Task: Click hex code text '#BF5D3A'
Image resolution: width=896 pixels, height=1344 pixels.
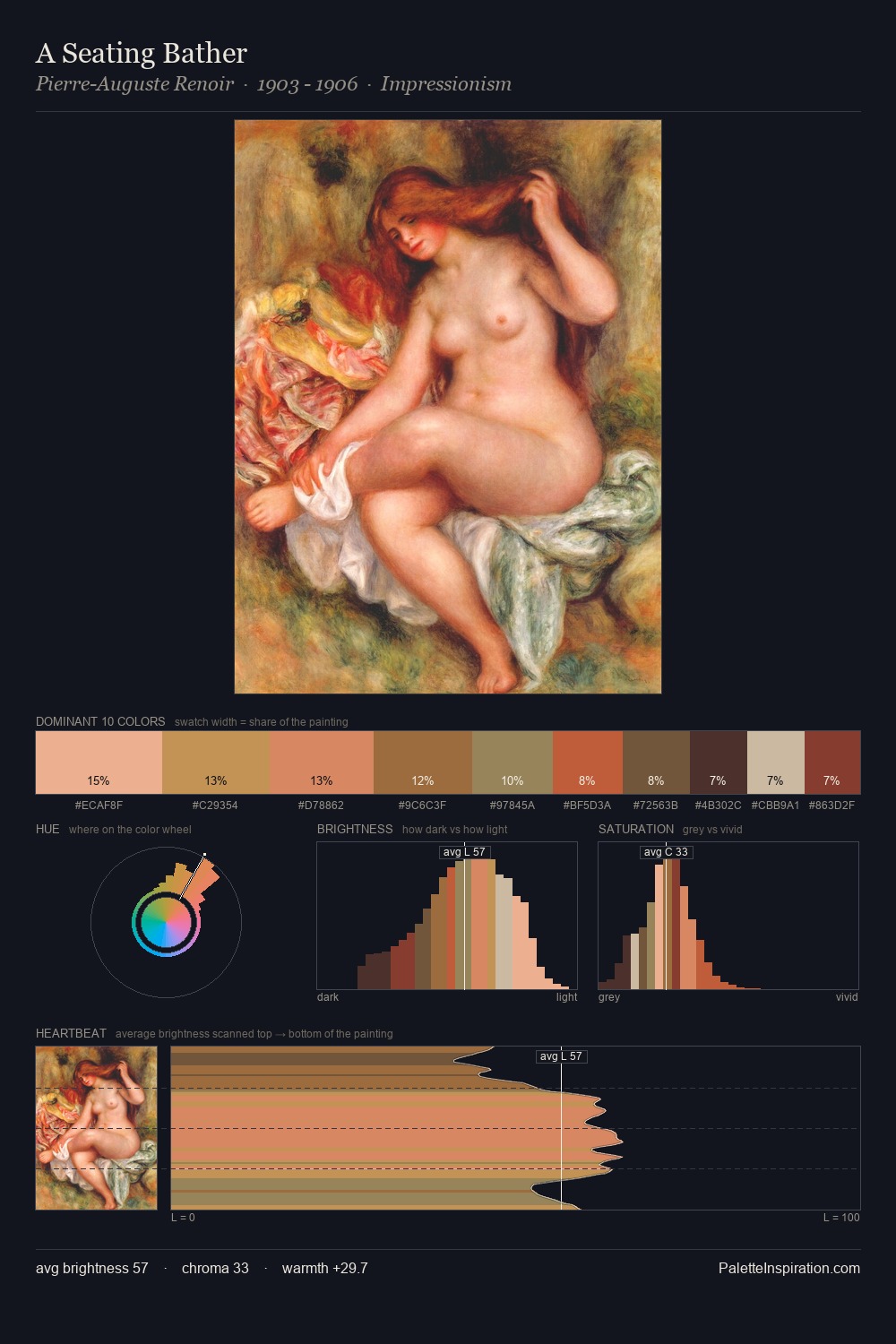Action: pyautogui.click(x=587, y=805)
